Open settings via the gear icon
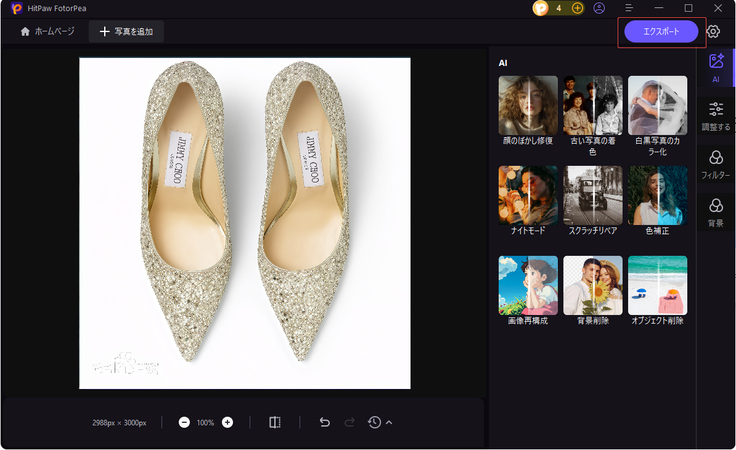The image size is (736, 450). pyautogui.click(x=713, y=31)
